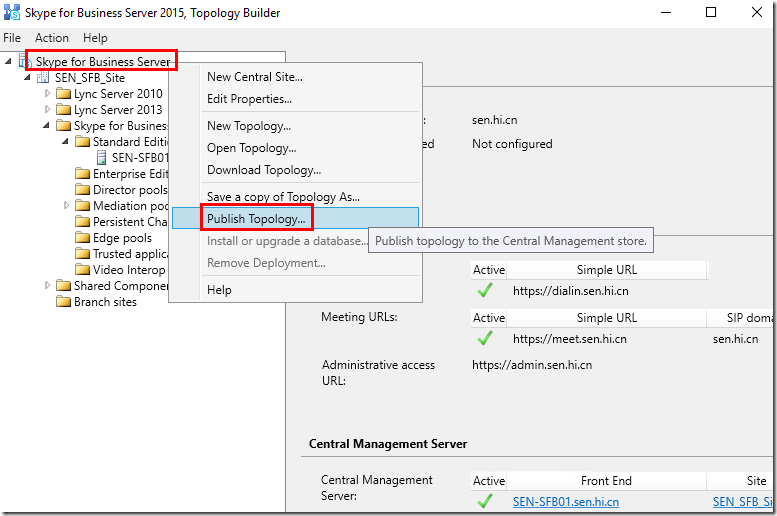Open the File menu
Screen dimensions: 777x516
click(x=12, y=38)
